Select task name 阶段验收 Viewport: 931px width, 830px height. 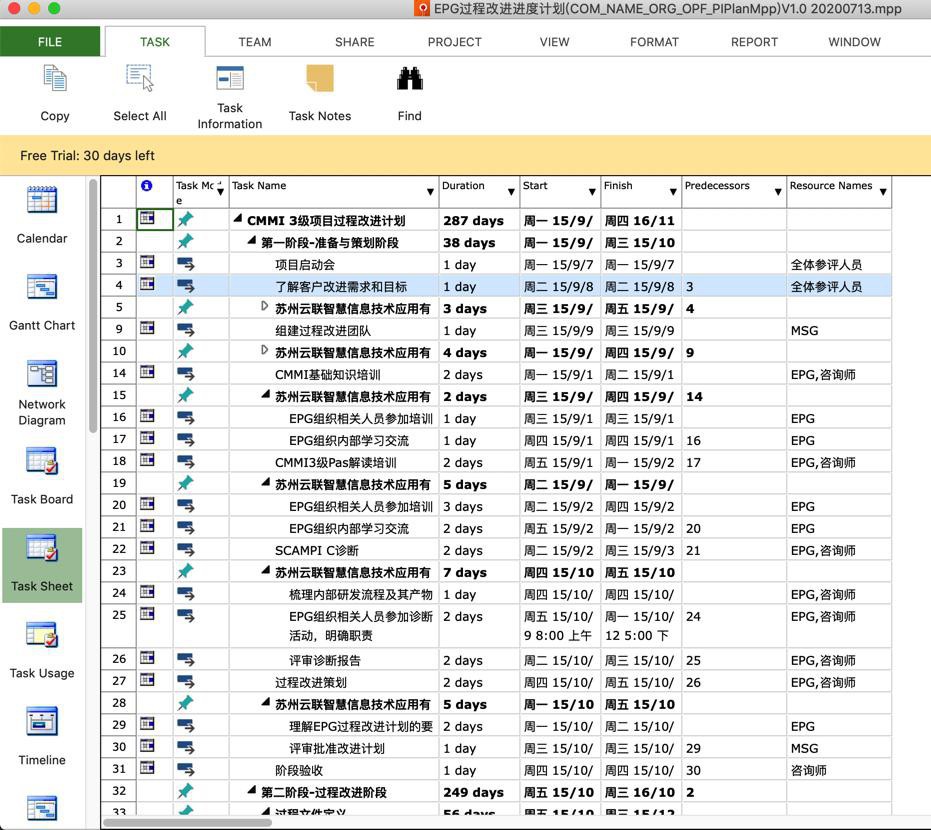299,770
